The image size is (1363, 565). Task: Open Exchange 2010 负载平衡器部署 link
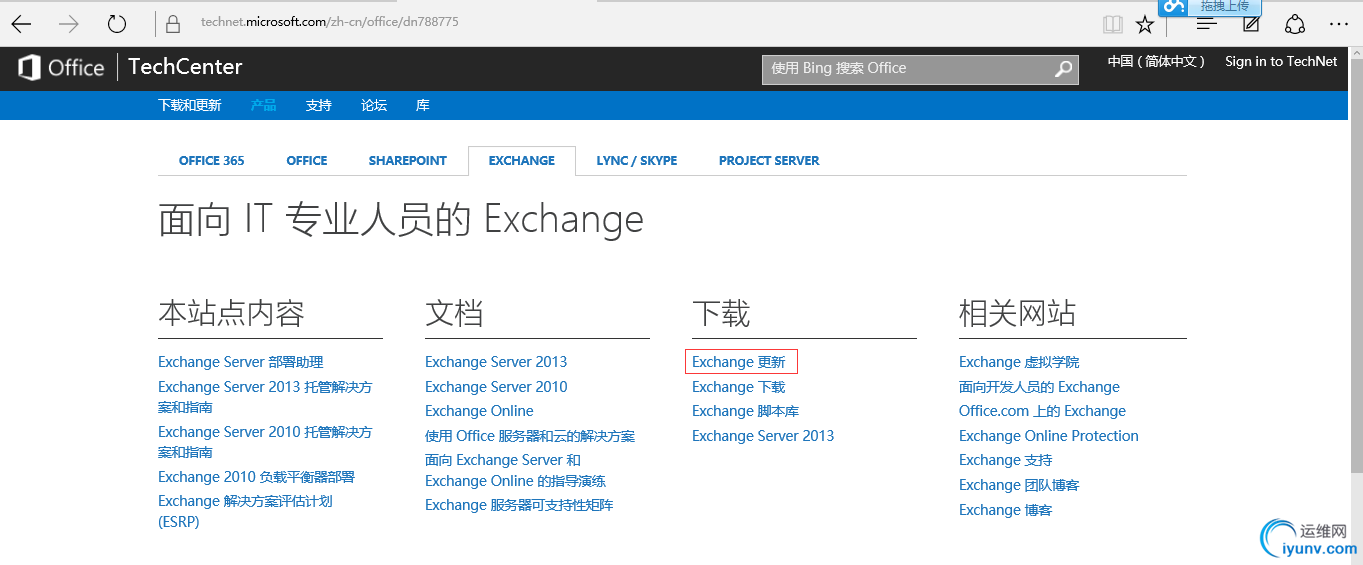[x=256, y=477]
